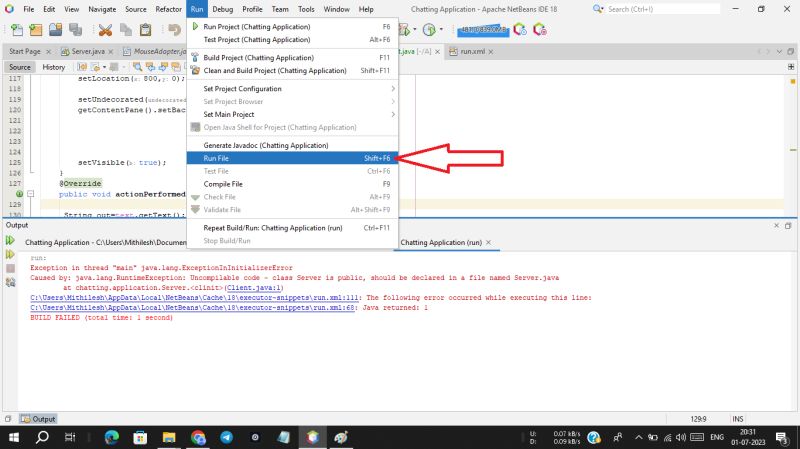Click the first NetBeans profiler snapshot icon

point(520,30)
